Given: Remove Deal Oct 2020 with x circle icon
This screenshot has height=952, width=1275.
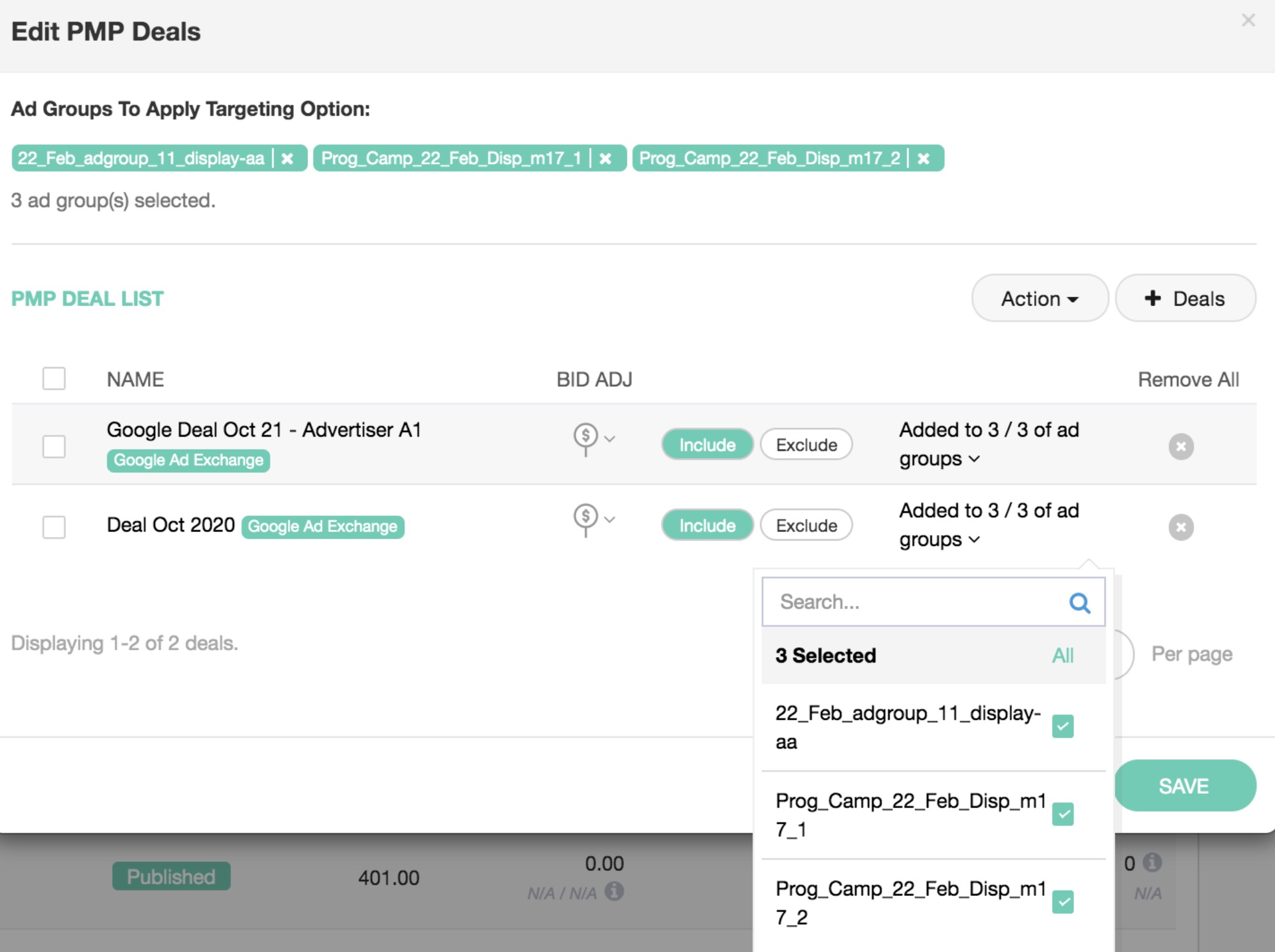Looking at the screenshot, I should coord(1181,527).
